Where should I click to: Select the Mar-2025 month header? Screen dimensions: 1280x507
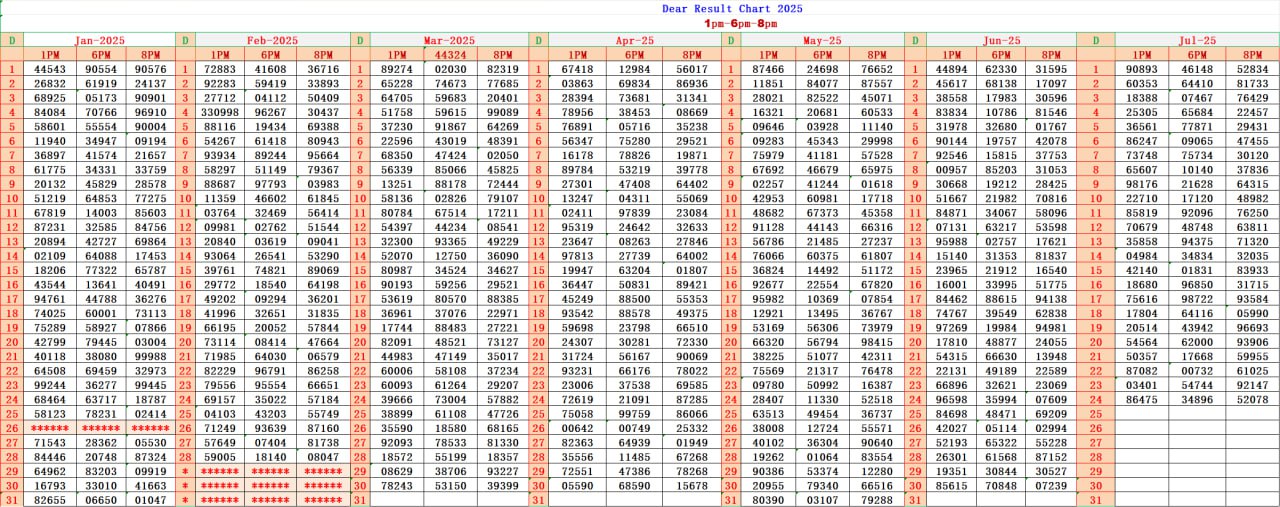click(x=450, y=40)
